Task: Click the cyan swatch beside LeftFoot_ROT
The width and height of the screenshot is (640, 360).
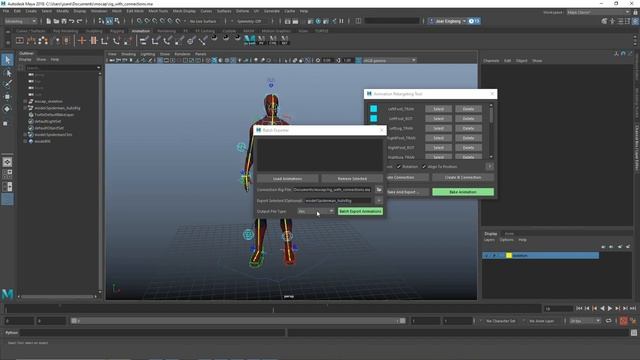Action: click(373, 118)
